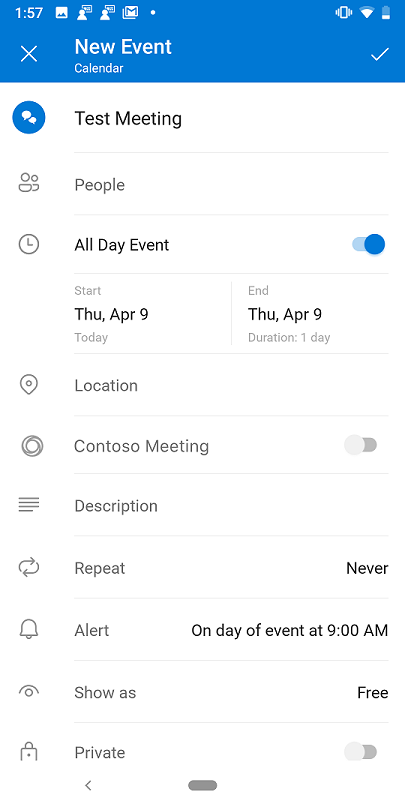Screen dimensions: 405x810
Task: Enable the Contoso Meeting toggle
Action: click(361, 445)
